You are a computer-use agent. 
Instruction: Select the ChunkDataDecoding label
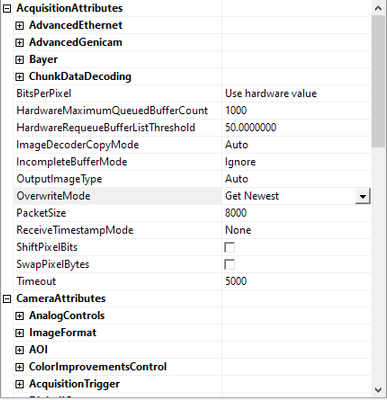(x=80, y=77)
